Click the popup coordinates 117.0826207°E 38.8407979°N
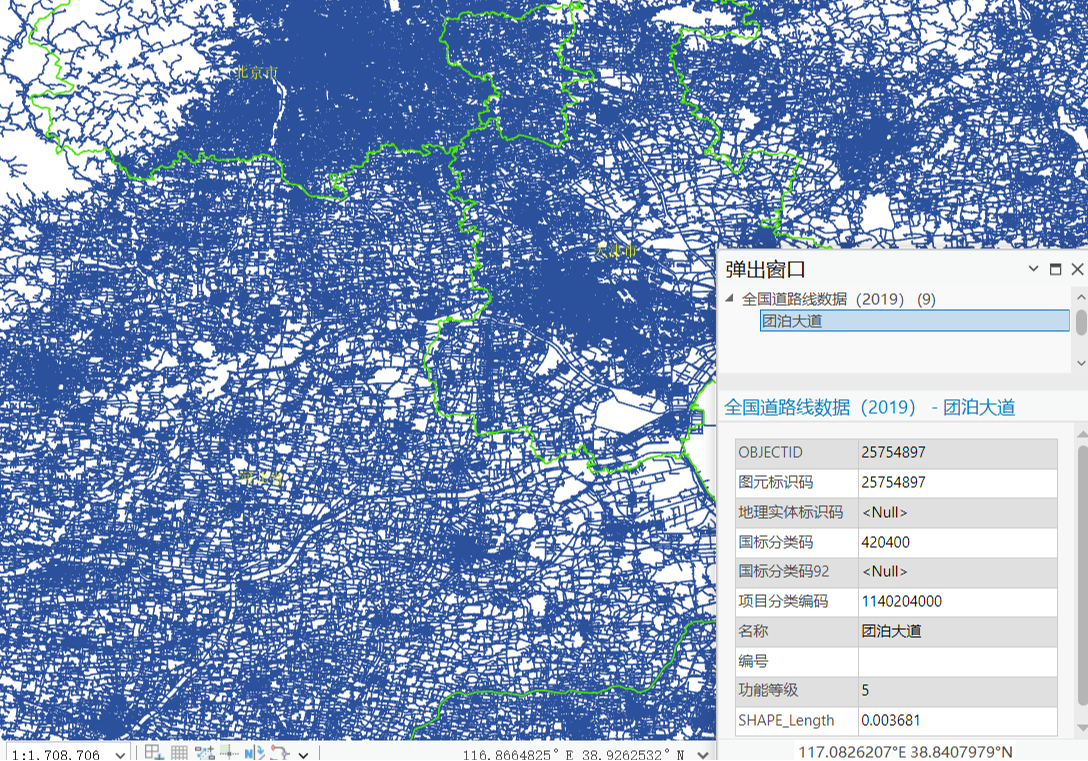The width and height of the screenshot is (1088, 761). coord(905,752)
